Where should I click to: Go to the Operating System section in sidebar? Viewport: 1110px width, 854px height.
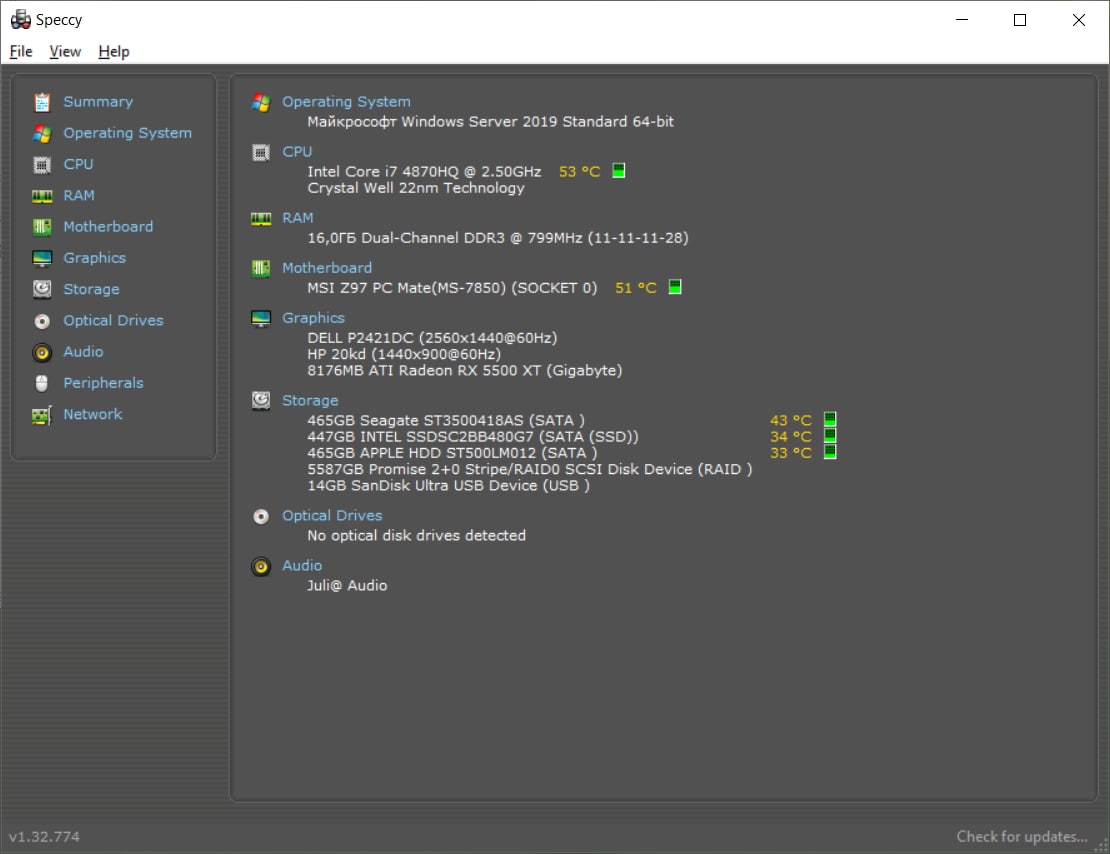coord(127,133)
